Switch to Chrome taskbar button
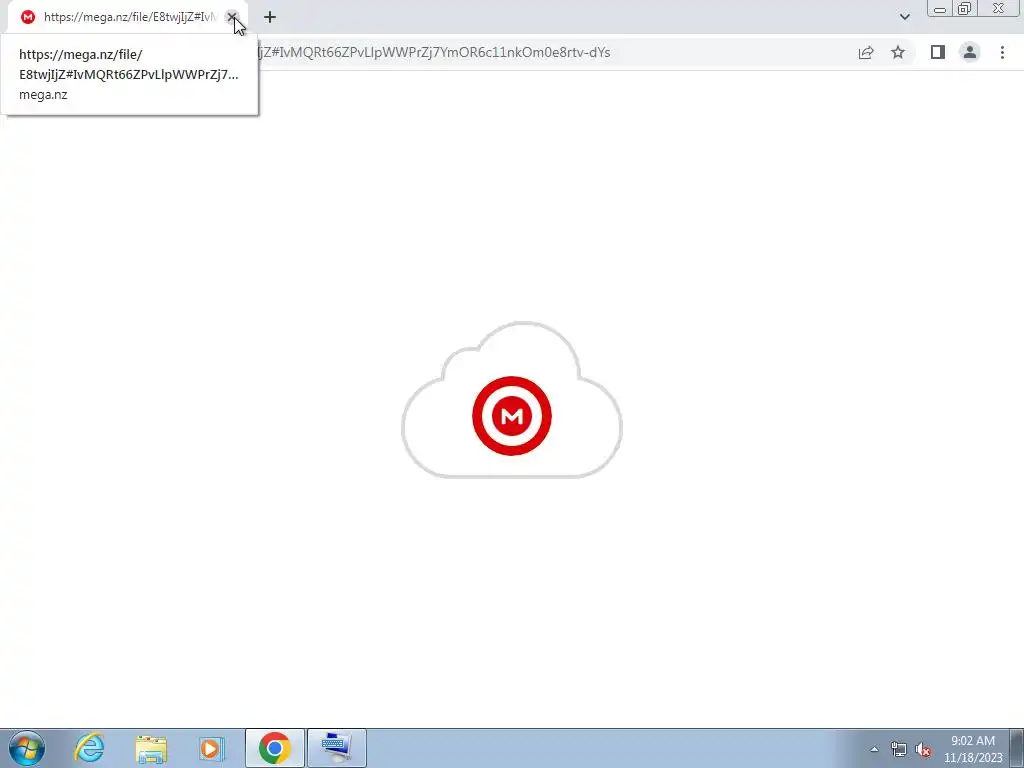 pyautogui.click(x=274, y=748)
